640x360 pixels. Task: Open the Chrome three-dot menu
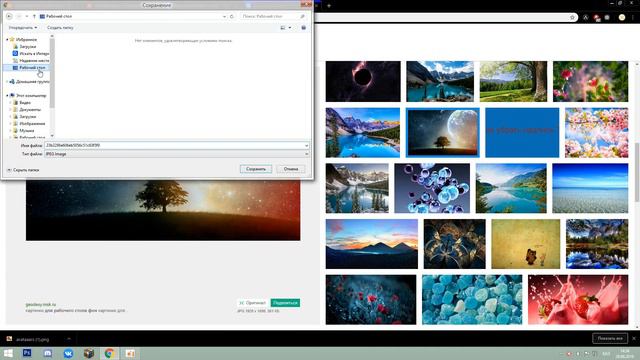point(633,17)
